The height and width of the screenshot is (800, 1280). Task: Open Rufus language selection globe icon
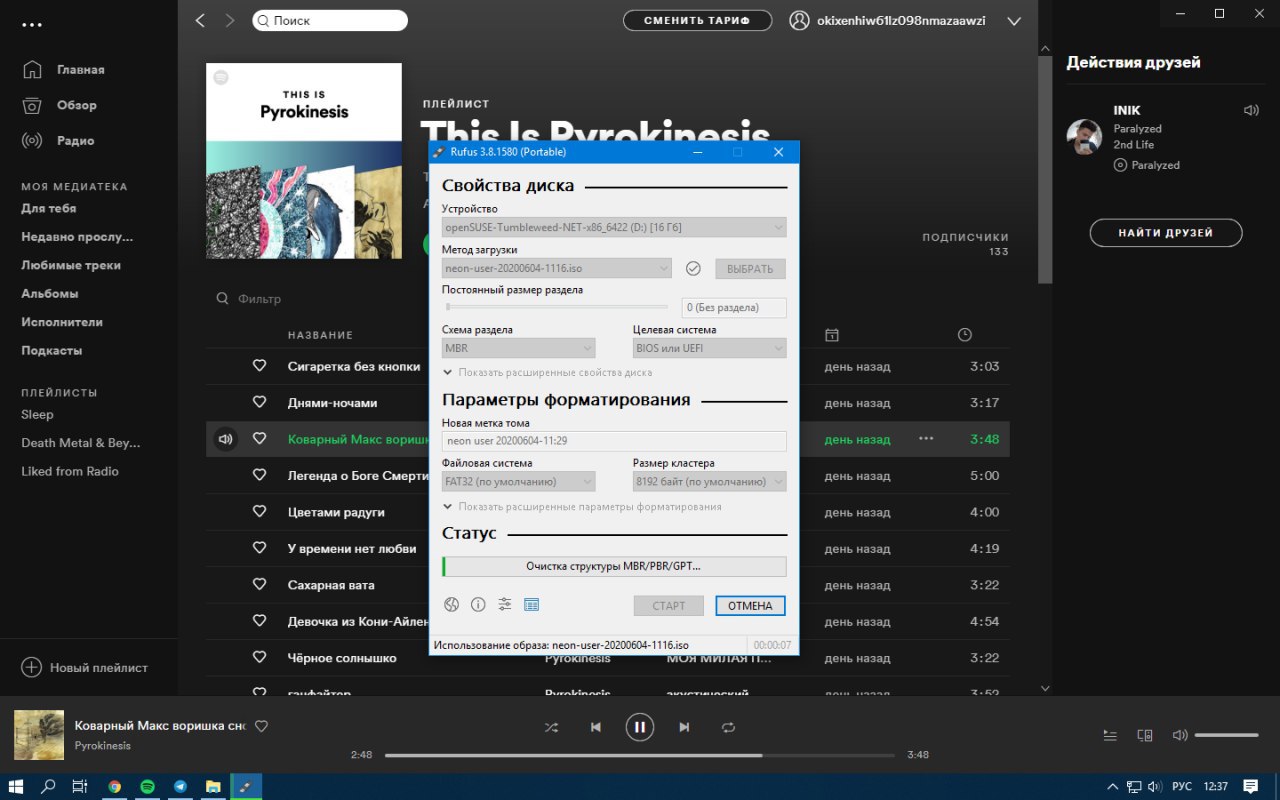point(451,604)
